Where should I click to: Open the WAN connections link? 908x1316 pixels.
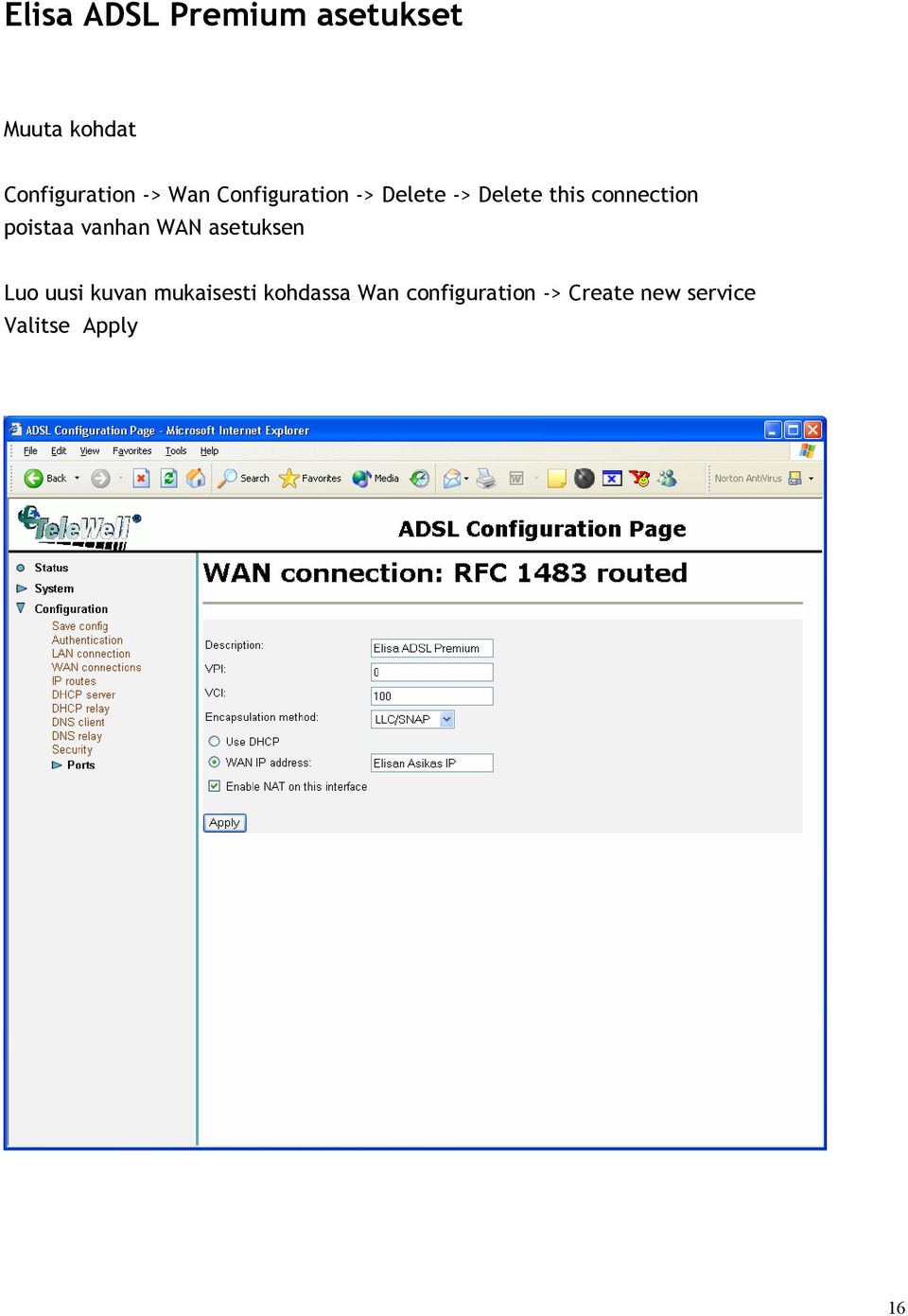(96, 668)
